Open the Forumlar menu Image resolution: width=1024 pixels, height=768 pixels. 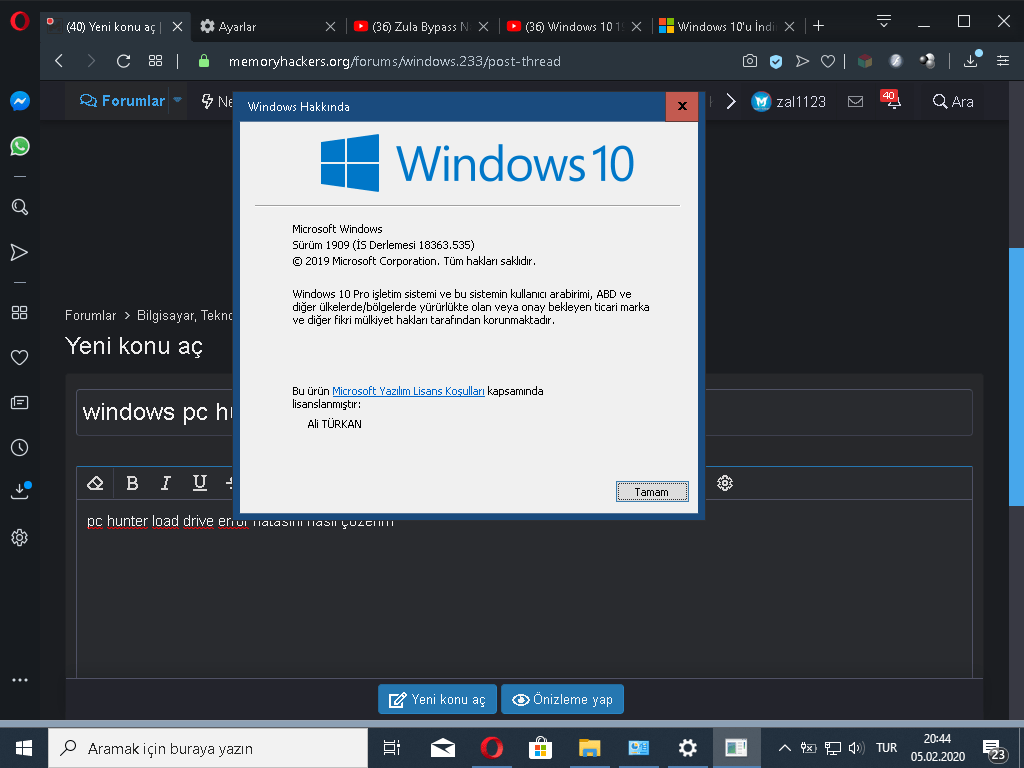pos(122,101)
